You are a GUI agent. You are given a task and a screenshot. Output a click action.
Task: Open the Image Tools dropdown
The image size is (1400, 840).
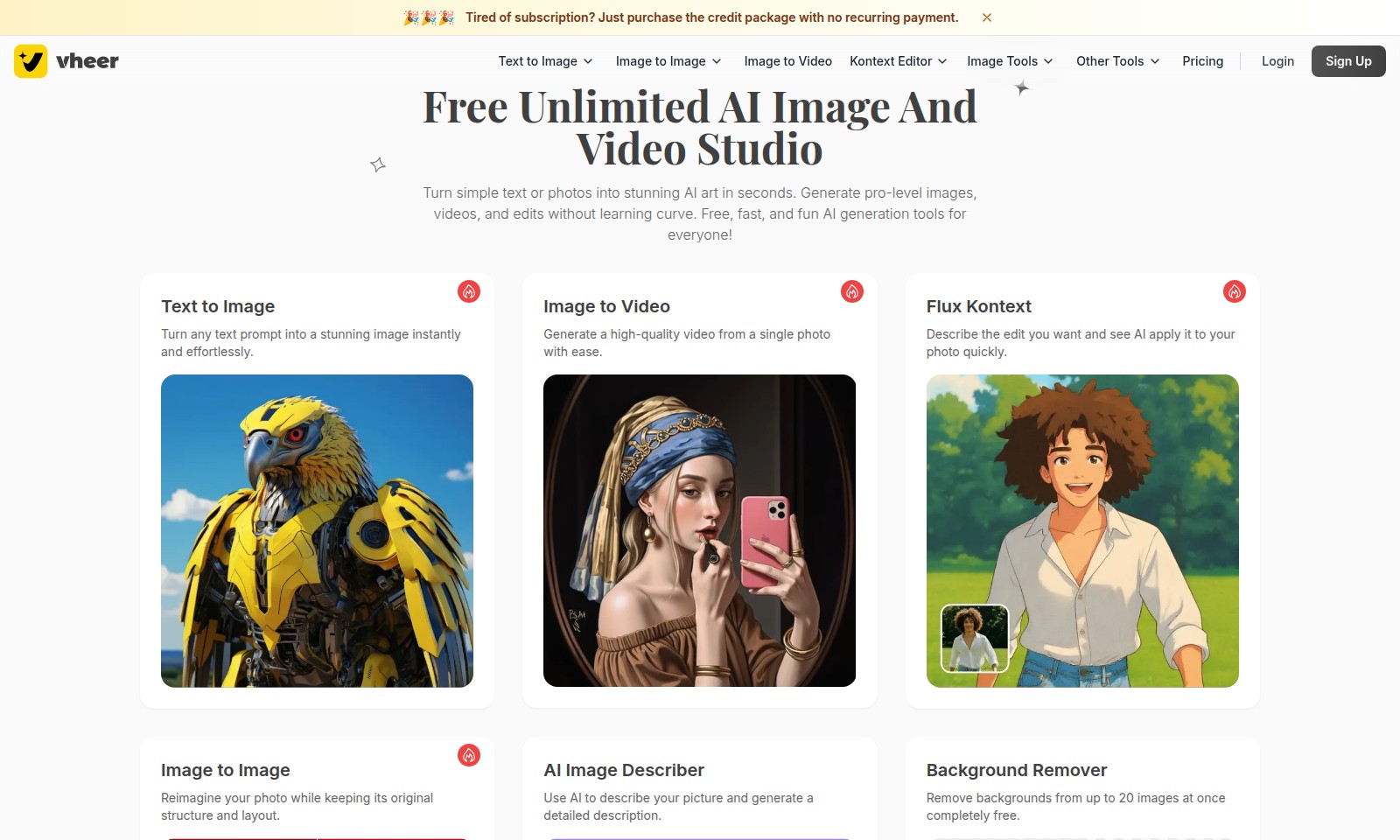click(x=1010, y=61)
